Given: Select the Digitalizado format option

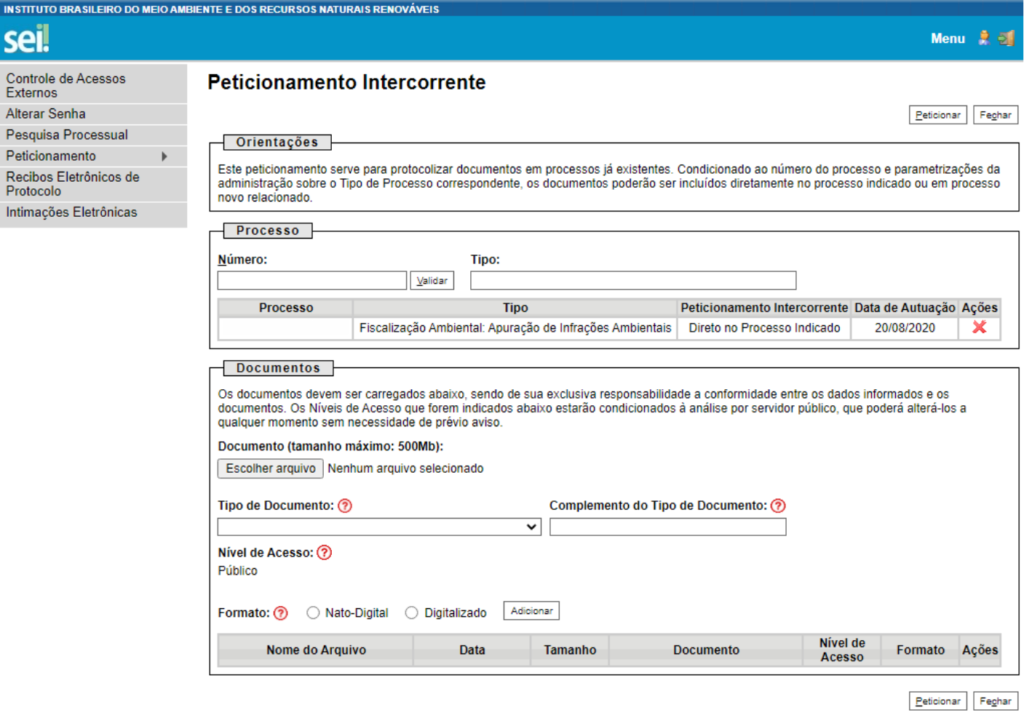Looking at the screenshot, I should 412,612.
